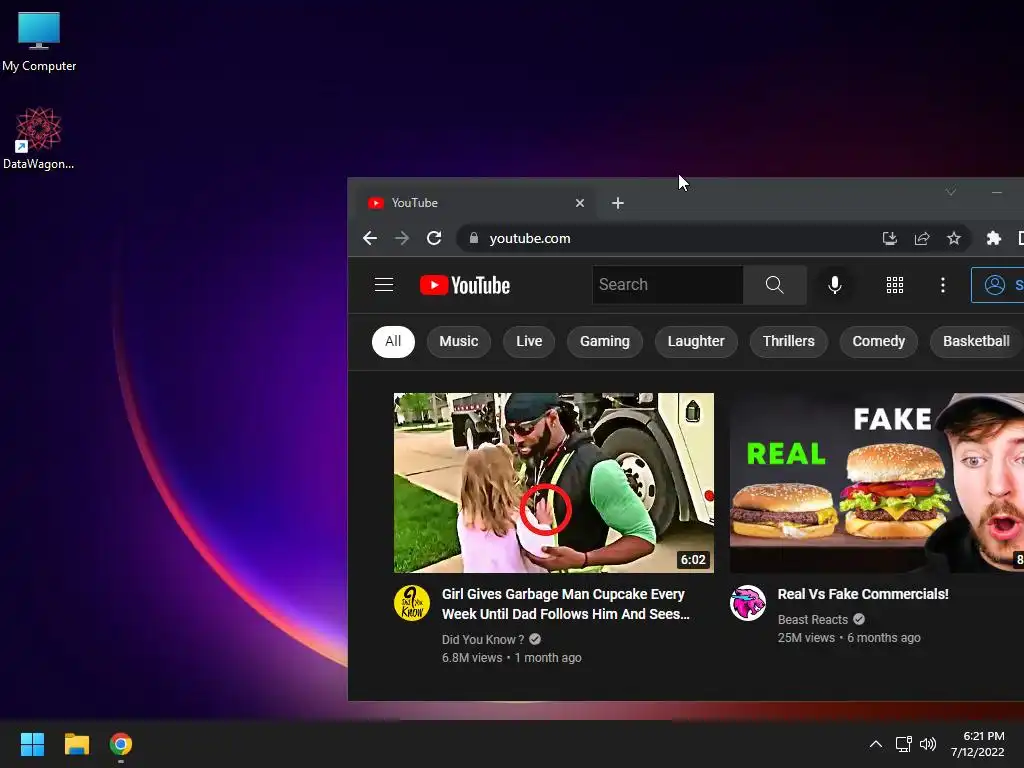Select the Music filter chip

click(458, 342)
